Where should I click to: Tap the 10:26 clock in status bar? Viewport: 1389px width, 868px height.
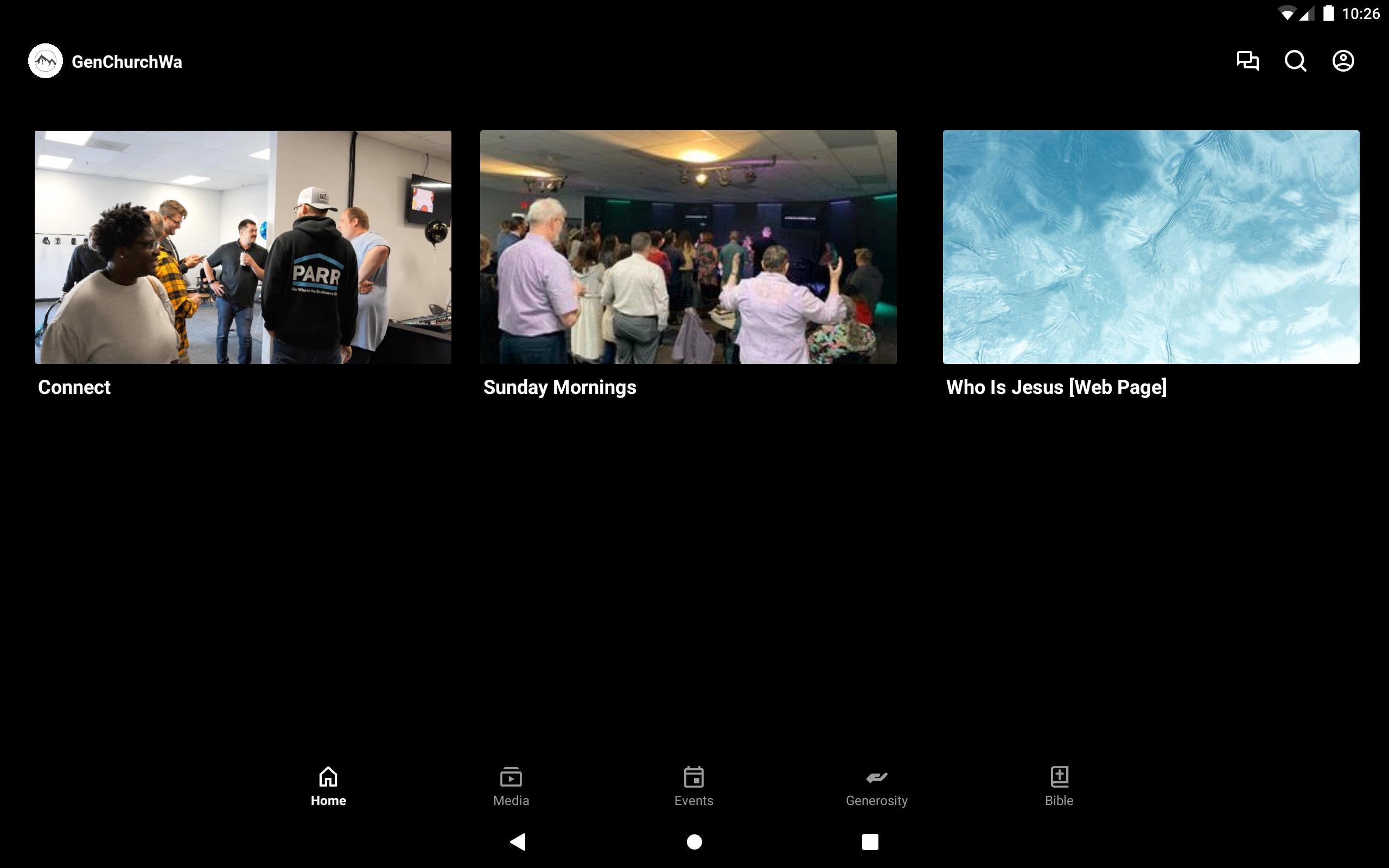[1360, 14]
